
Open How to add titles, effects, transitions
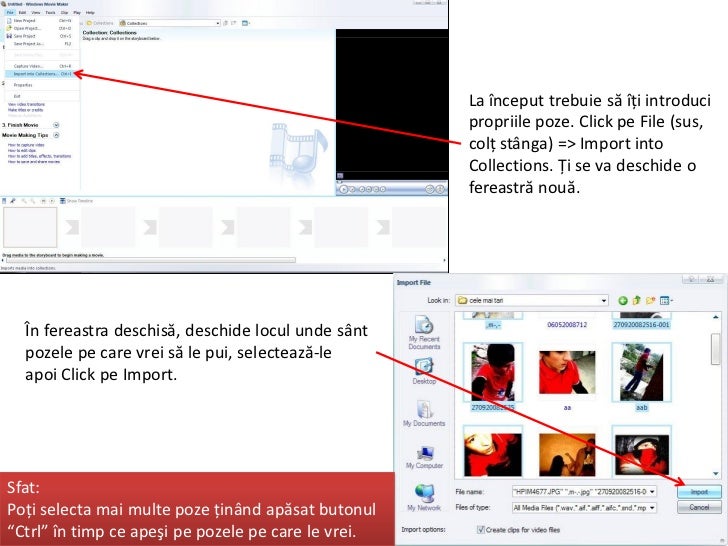39,156
